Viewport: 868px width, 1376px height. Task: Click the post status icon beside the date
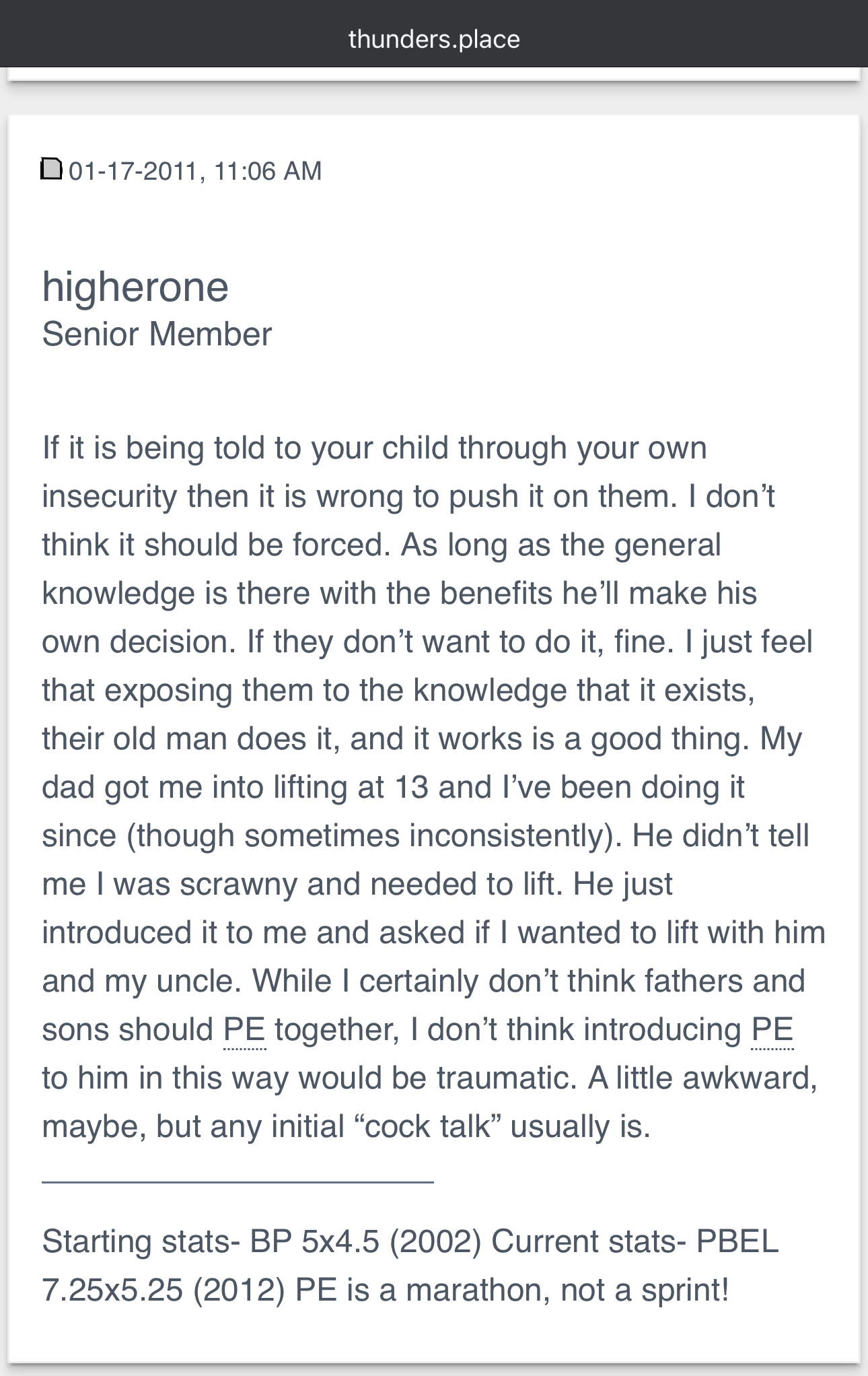(x=52, y=169)
